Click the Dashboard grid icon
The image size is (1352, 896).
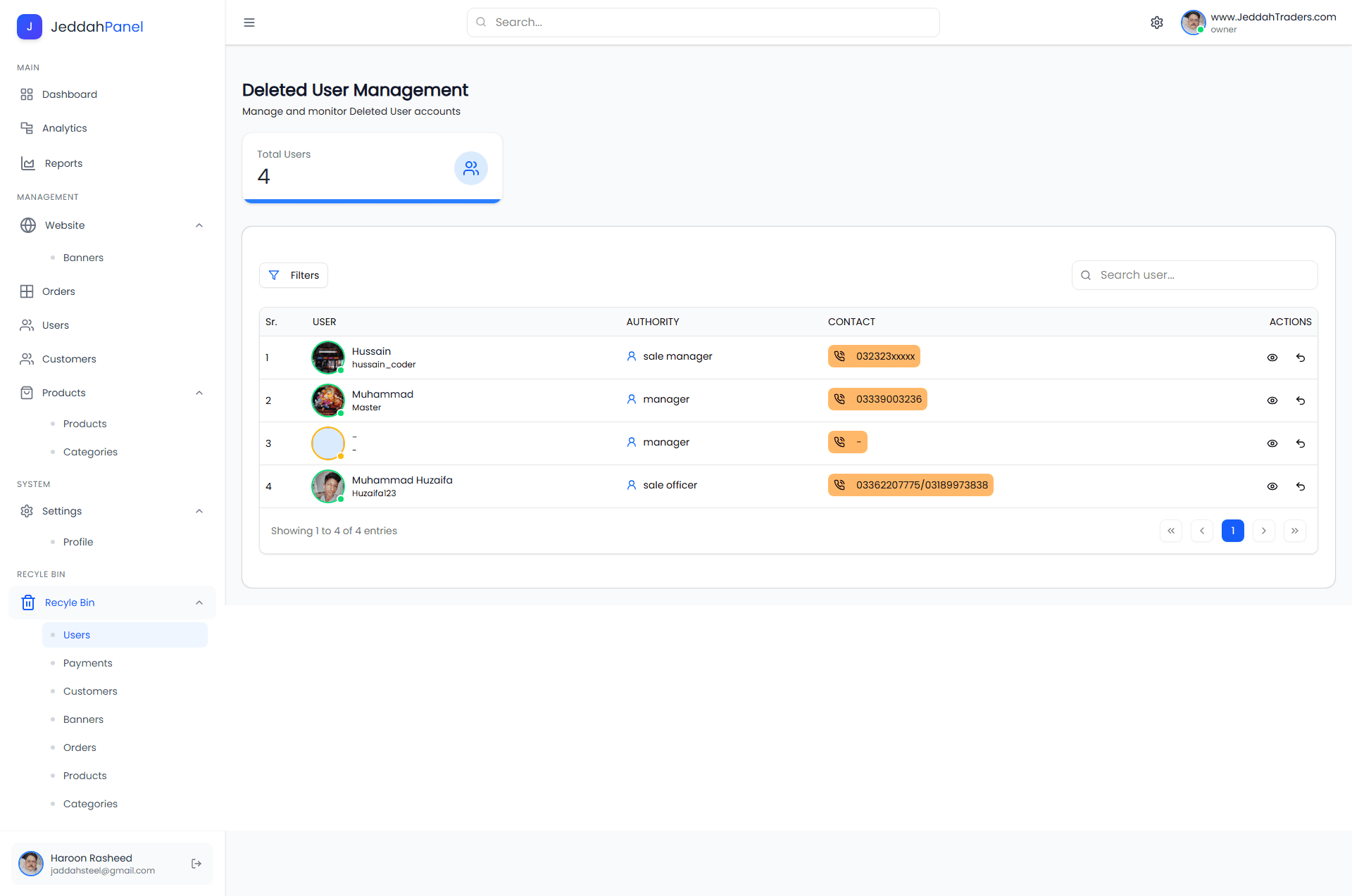tap(27, 94)
